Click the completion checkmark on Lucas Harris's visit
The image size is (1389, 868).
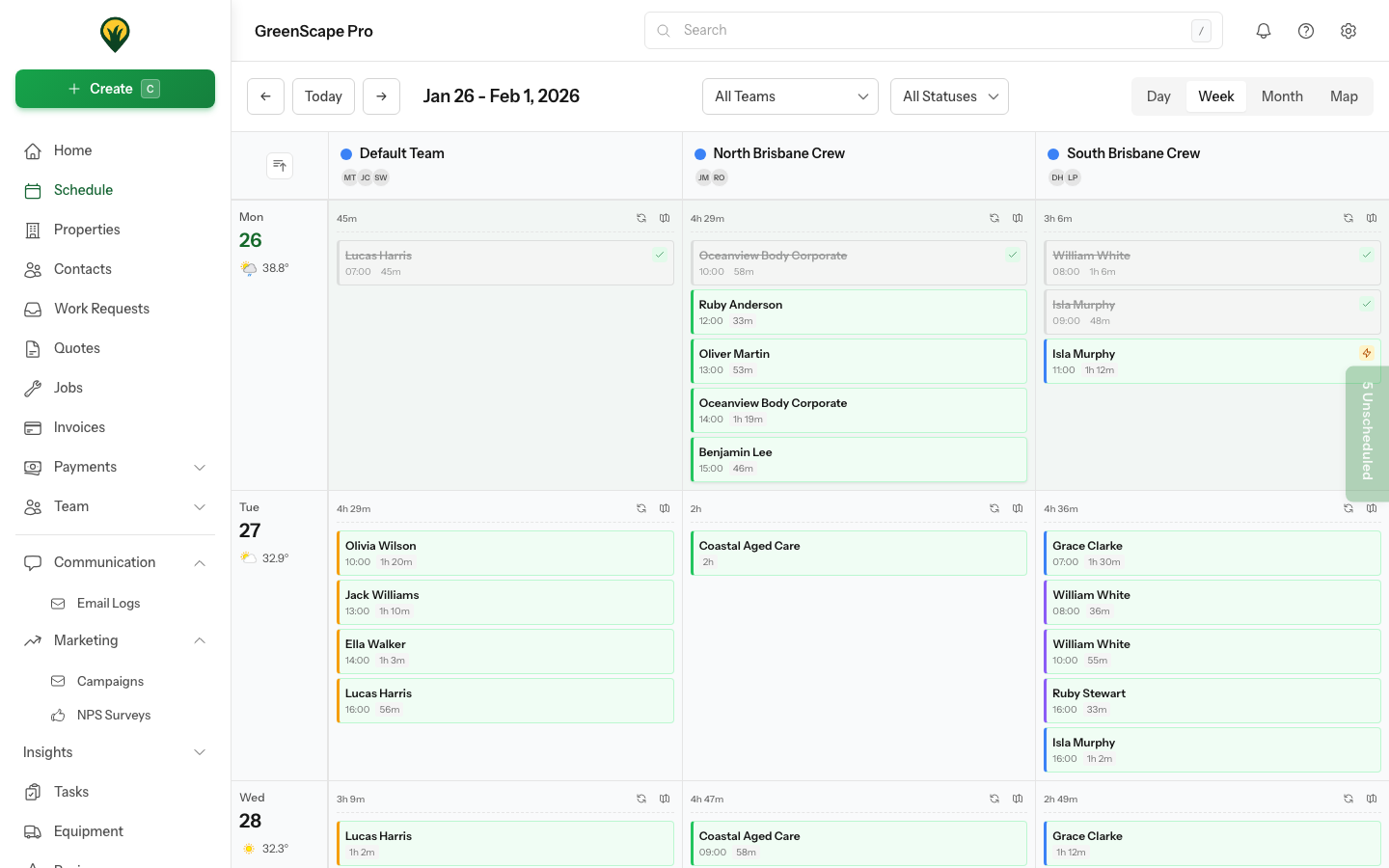[660, 254]
